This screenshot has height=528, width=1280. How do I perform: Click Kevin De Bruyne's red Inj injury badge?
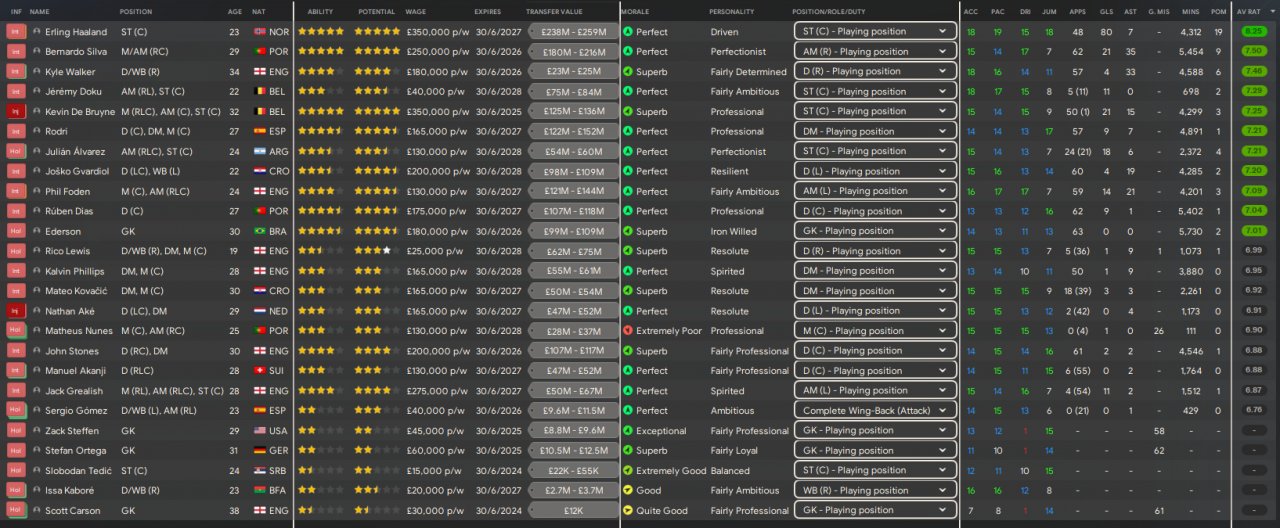(x=15, y=111)
